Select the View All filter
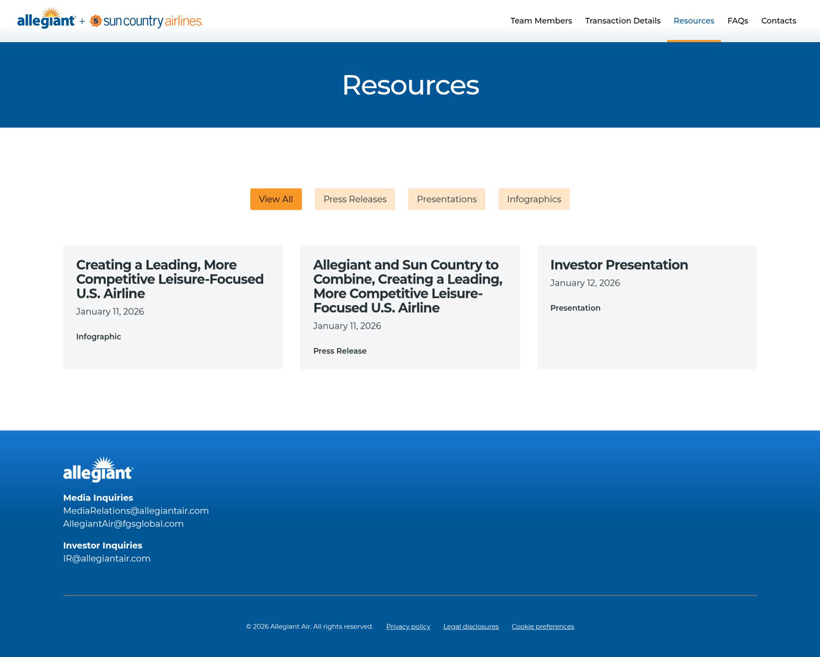 (x=276, y=199)
